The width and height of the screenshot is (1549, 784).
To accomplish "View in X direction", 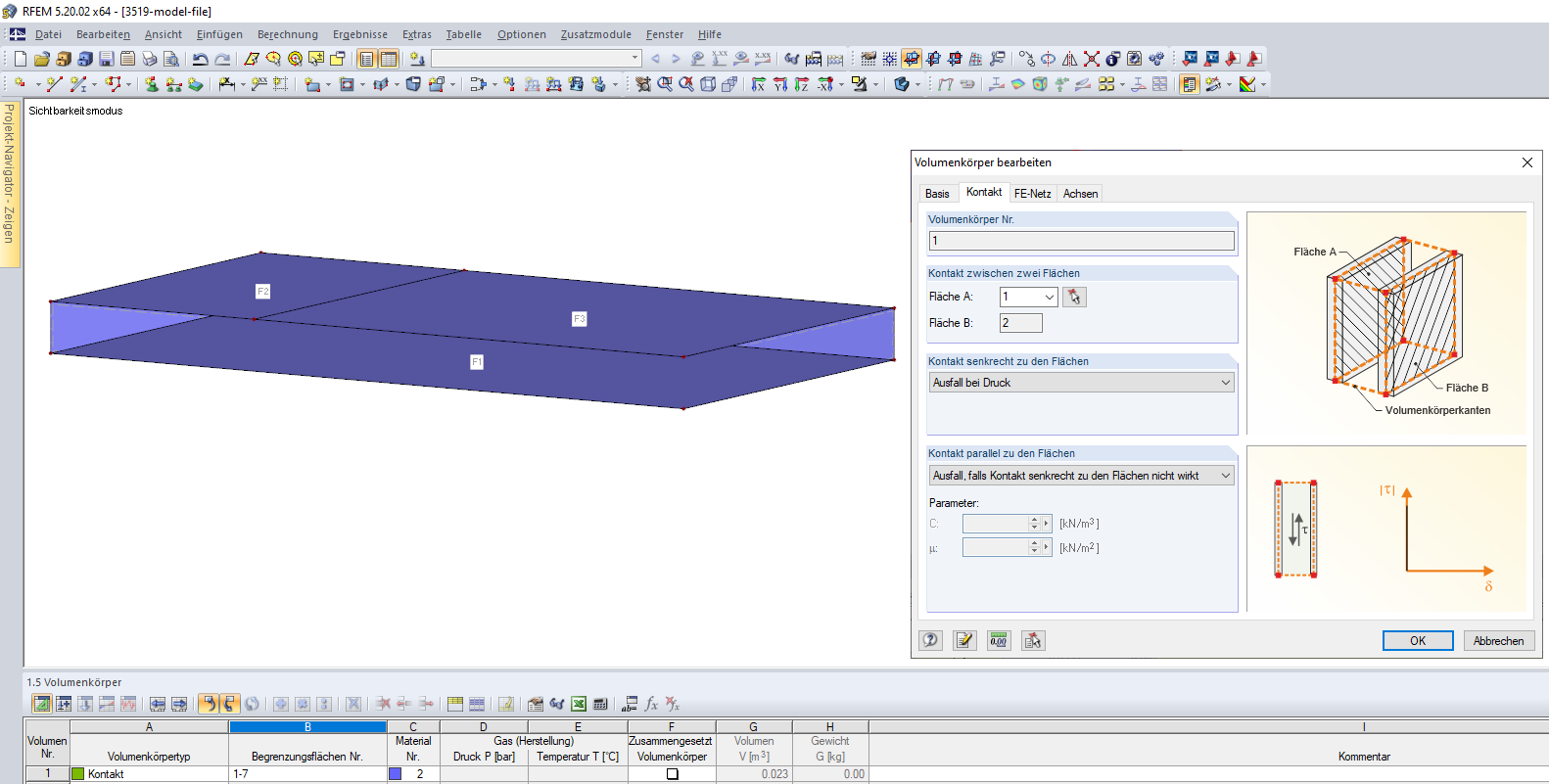I will pos(759,84).
